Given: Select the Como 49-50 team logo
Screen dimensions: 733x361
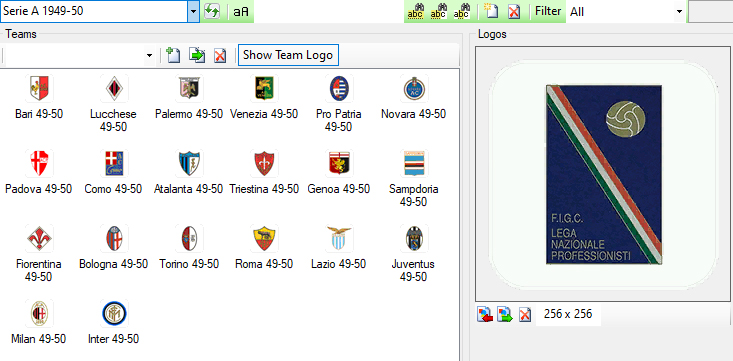Looking at the screenshot, I should tap(114, 163).
